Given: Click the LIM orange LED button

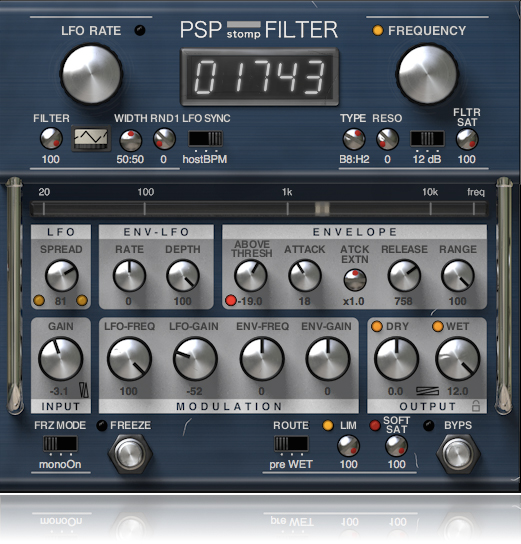Looking at the screenshot, I should pos(328,425).
